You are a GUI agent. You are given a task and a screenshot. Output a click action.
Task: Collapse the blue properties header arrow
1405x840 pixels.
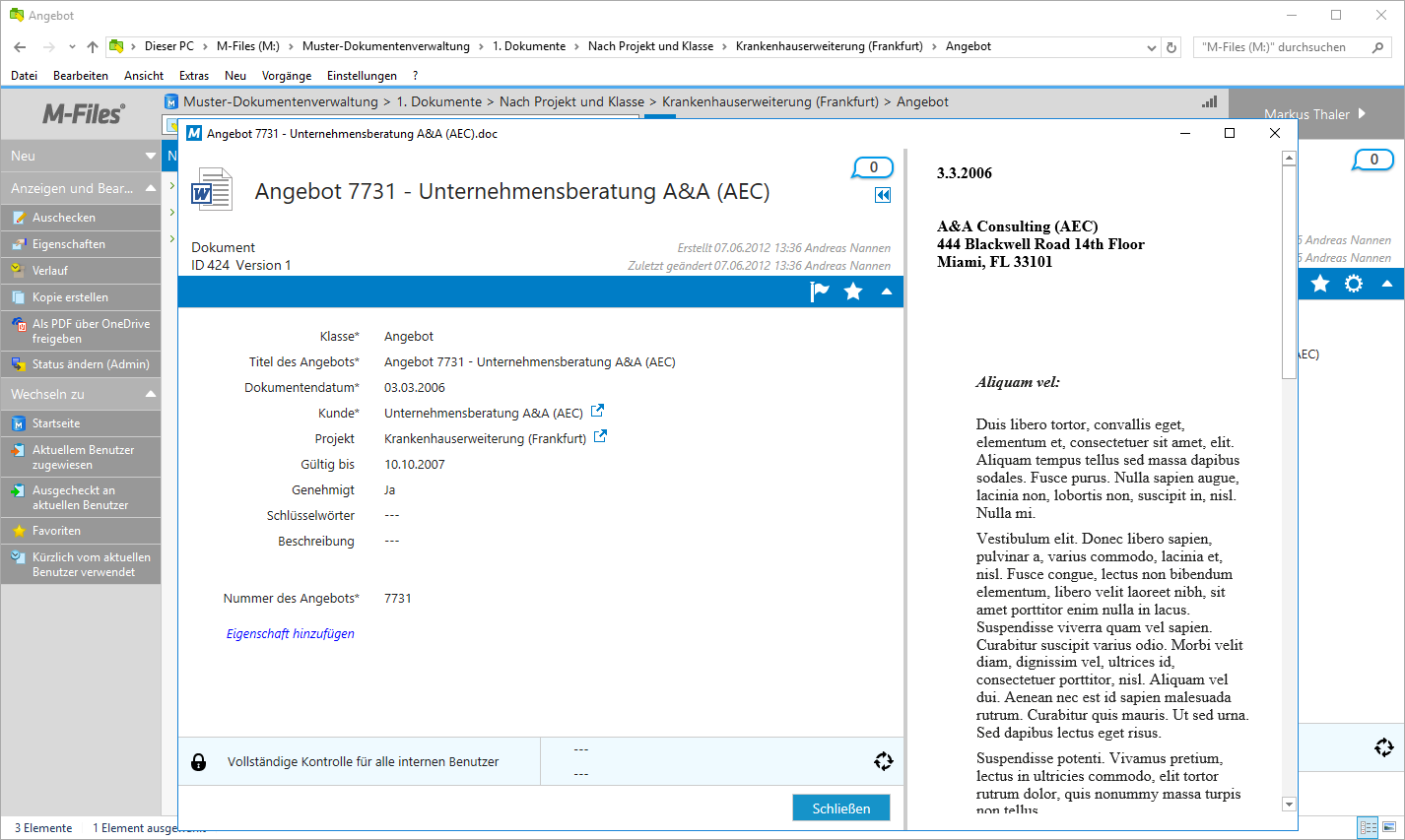coord(887,291)
